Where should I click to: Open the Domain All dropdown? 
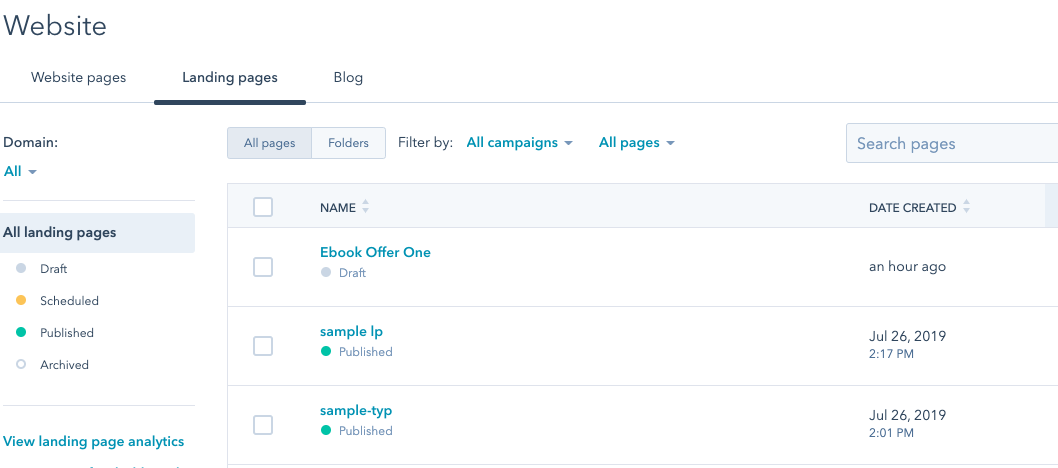point(20,172)
